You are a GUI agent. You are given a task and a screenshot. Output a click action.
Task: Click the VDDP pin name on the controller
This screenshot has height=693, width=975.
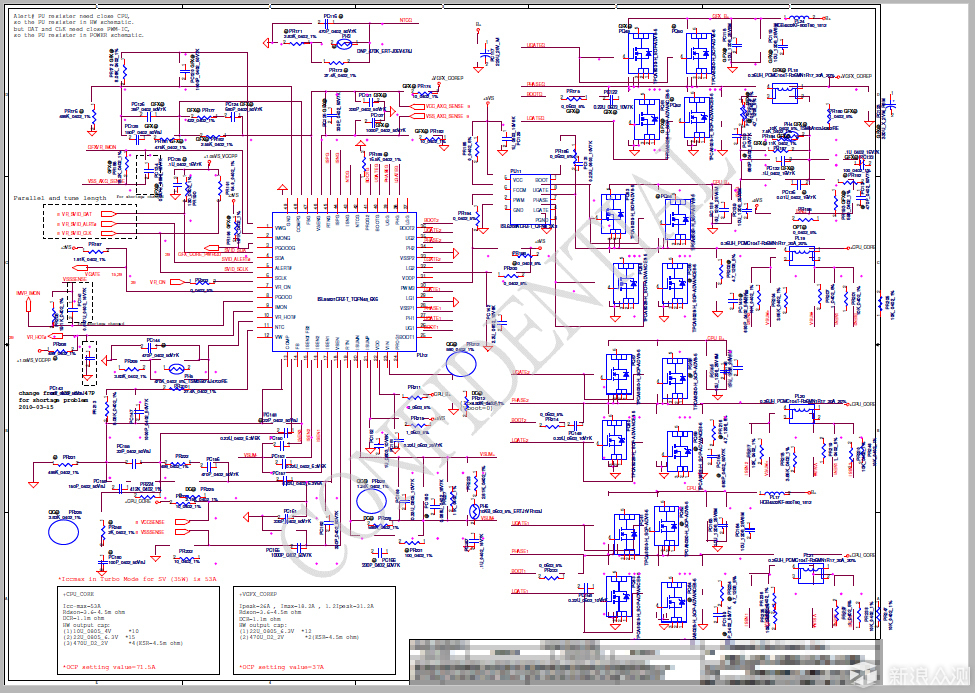pos(409,278)
